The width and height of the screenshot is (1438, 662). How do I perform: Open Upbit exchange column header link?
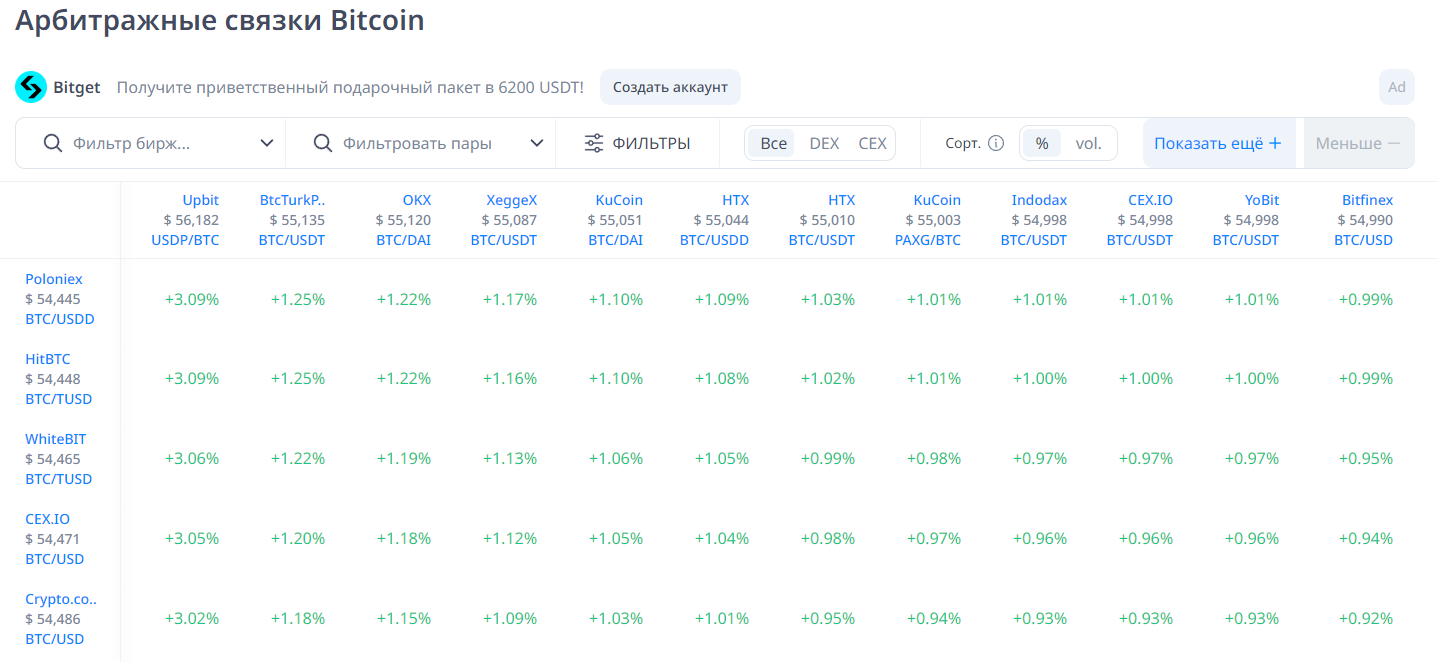tap(200, 200)
